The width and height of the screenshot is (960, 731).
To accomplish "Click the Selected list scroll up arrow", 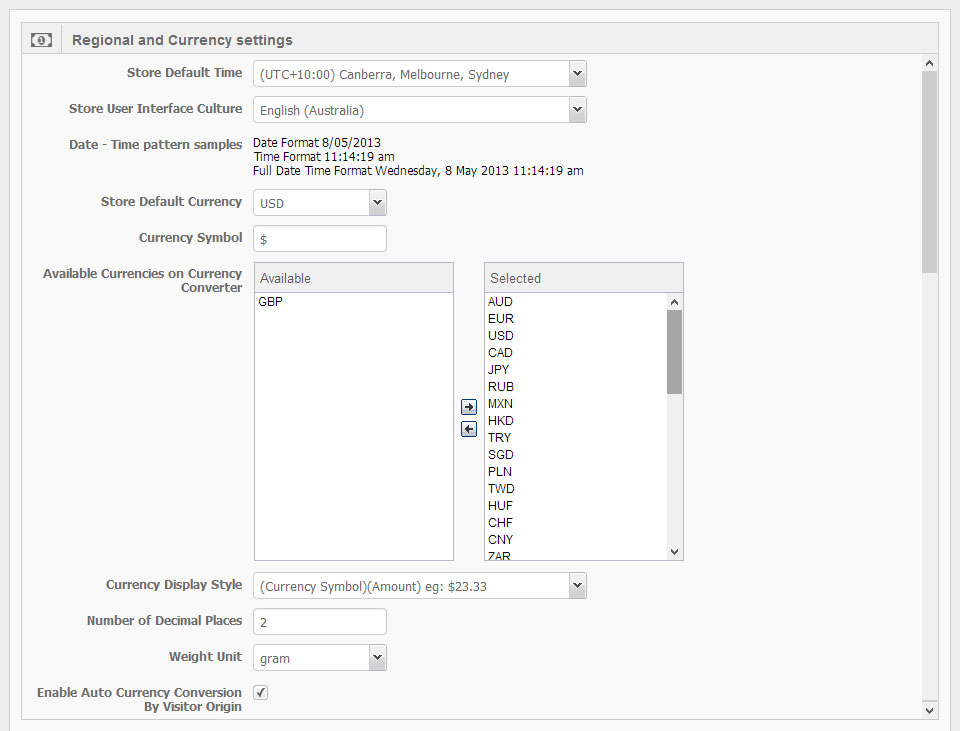I will pyautogui.click(x=674, y=302).
